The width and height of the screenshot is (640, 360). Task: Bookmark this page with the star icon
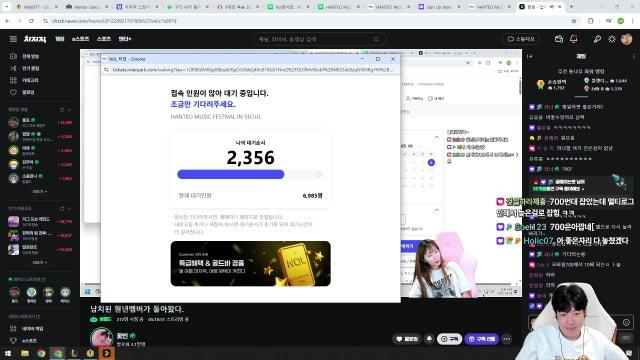pos(574,21)
